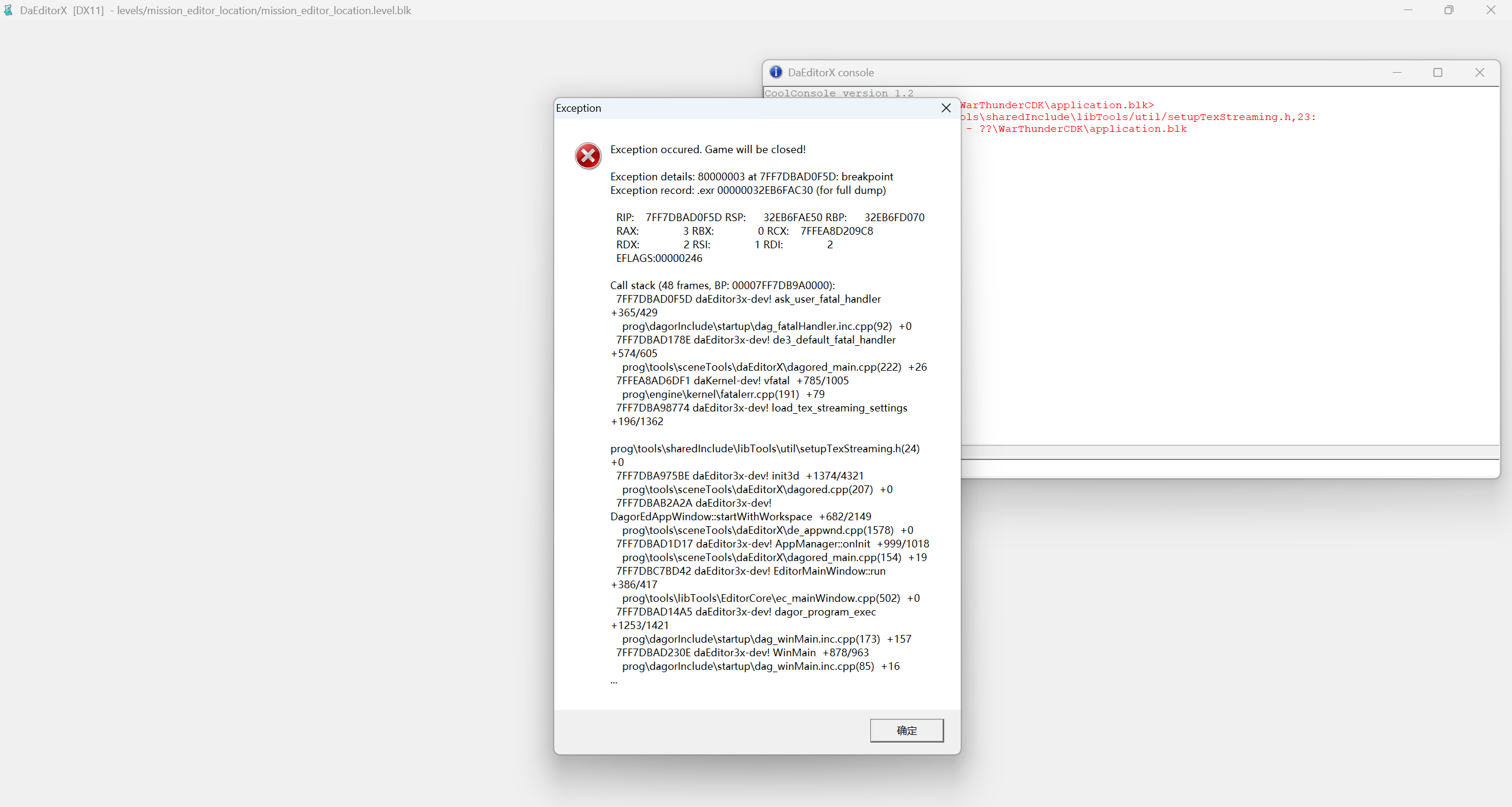Click the console splitter bar above input
The image size is (1512, 807).
pyautogui.click(x=1229, y=452)
